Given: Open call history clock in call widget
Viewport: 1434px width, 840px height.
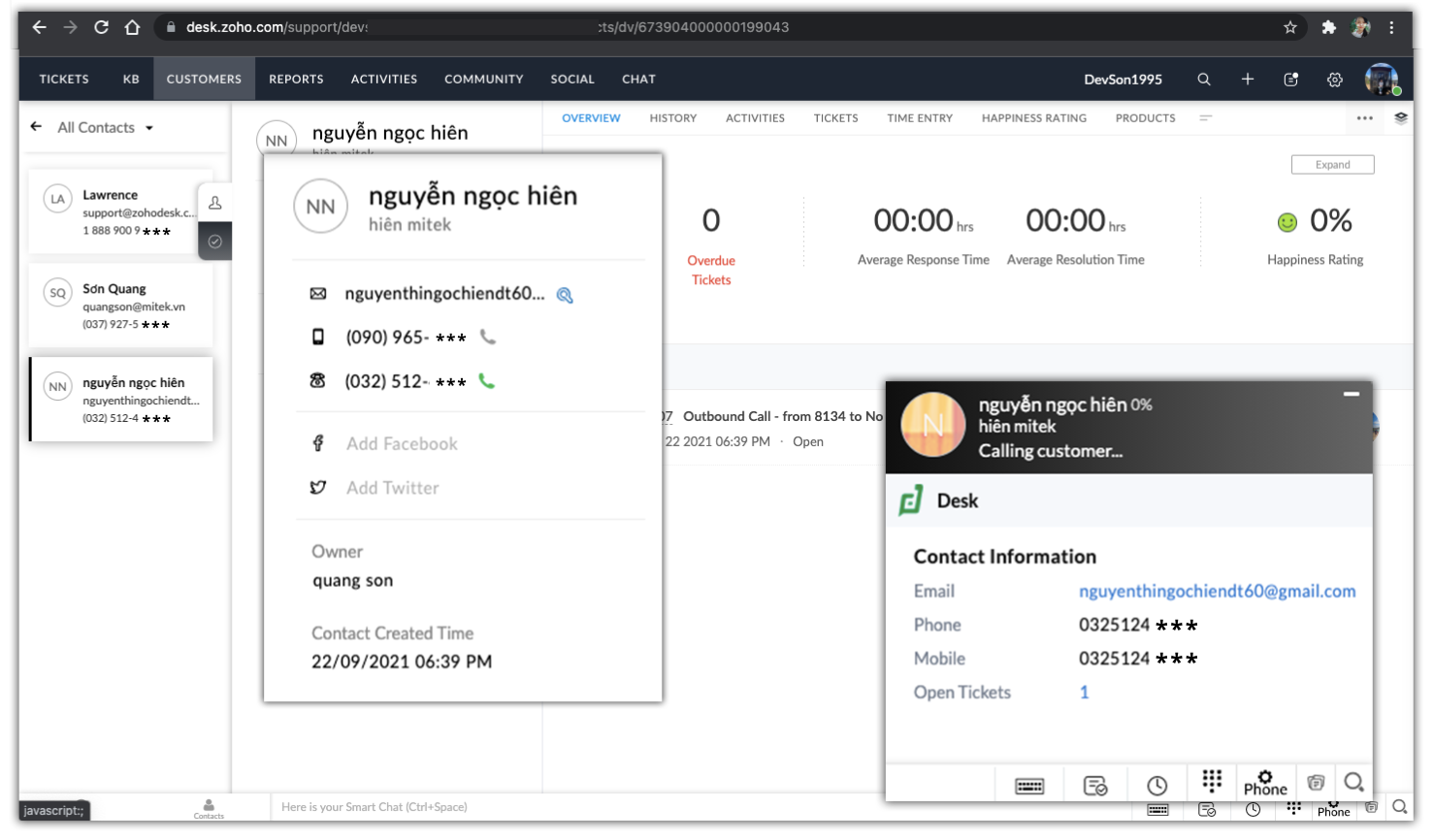Looking at the screenshot, I should [x=1157, y=785].
